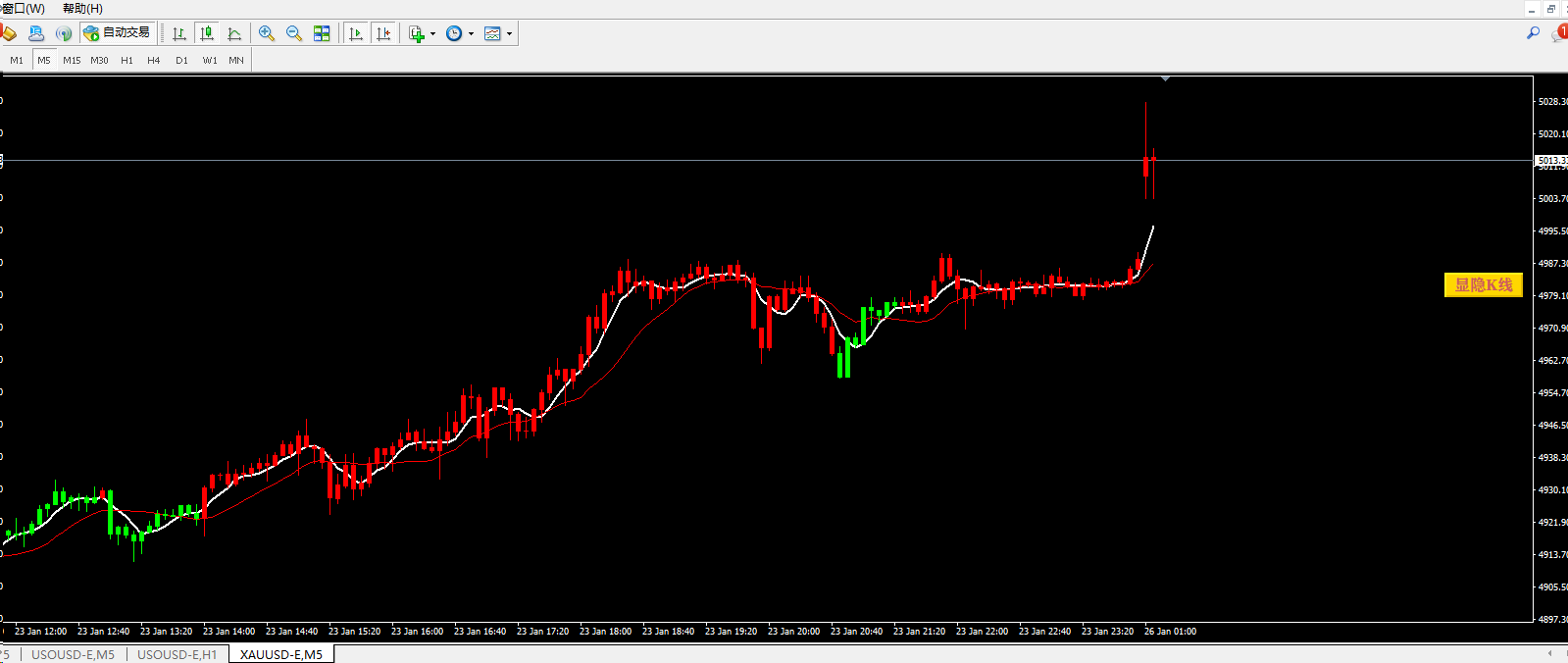Select the W1 timeframe
This screenshot has width=1568, height=663.
tap(210, 60)
